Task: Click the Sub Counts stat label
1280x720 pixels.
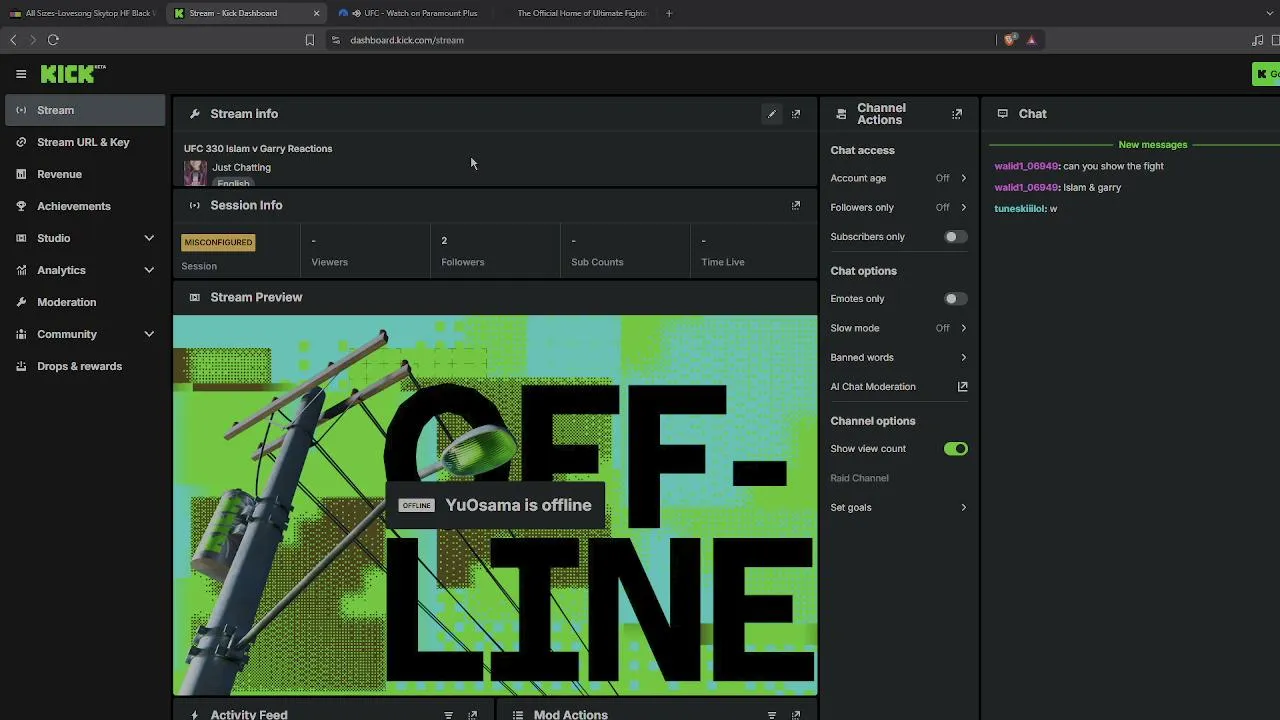Action: click(597, 262)
